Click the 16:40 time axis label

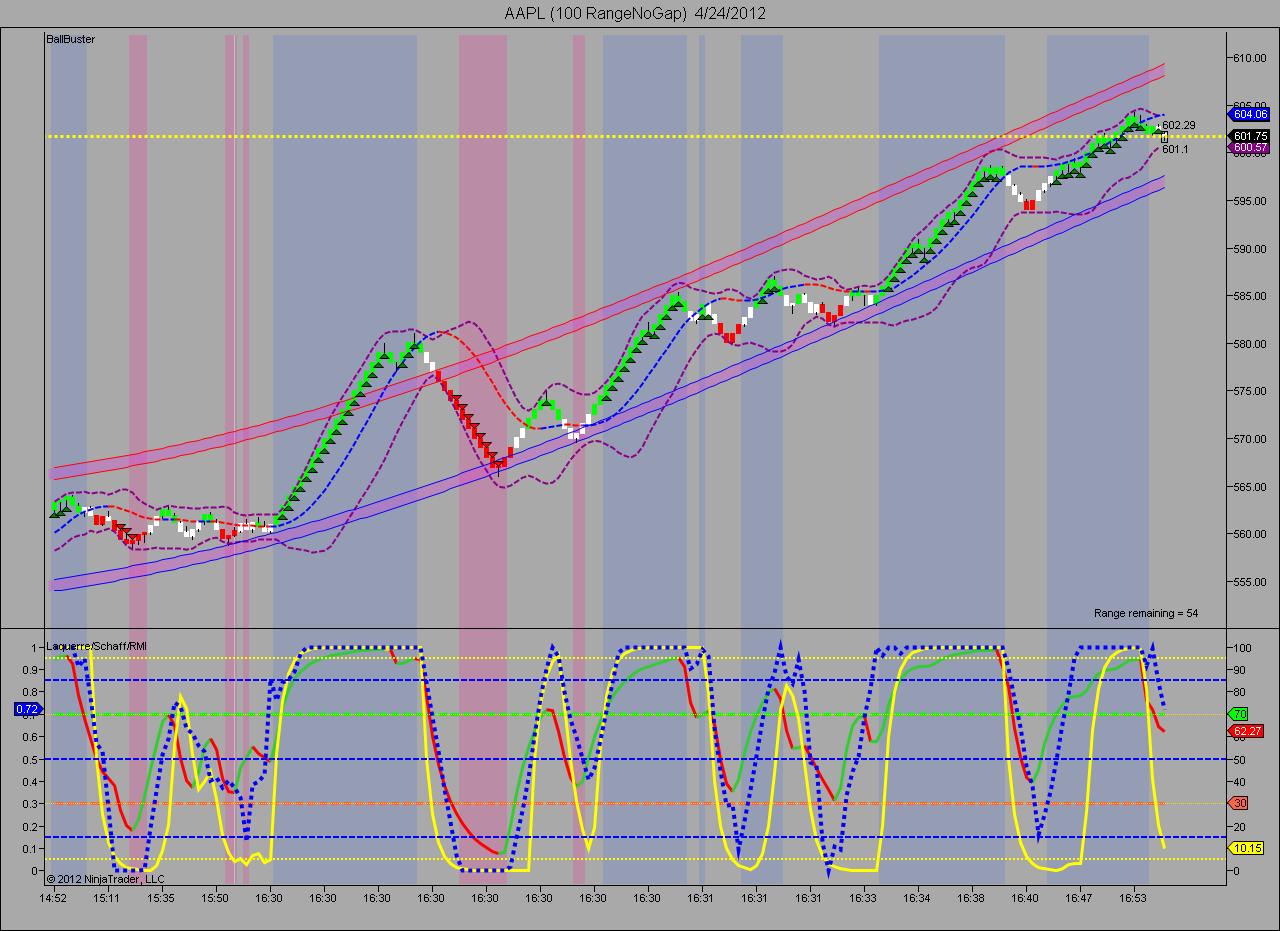1025,898
